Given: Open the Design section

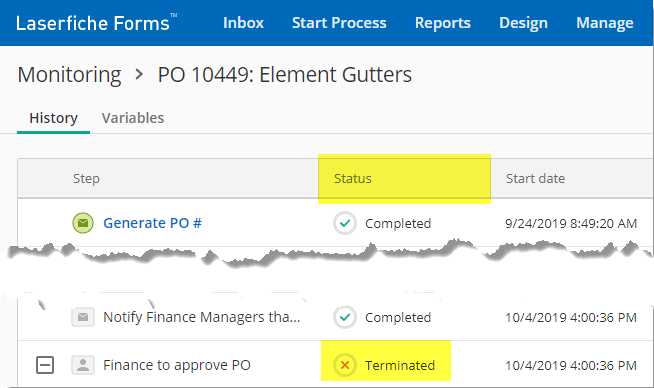Looking at the screenshot, I should click(523, 23).
